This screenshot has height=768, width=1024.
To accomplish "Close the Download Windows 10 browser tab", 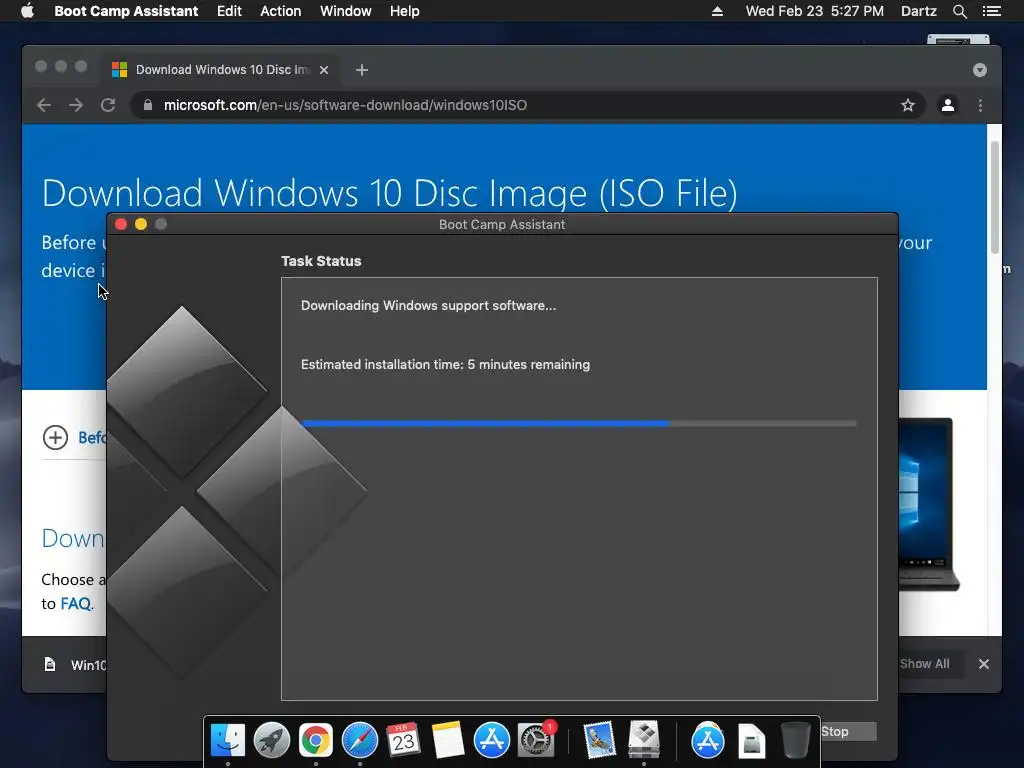I will pyautogui.click(x=324, y=70).
